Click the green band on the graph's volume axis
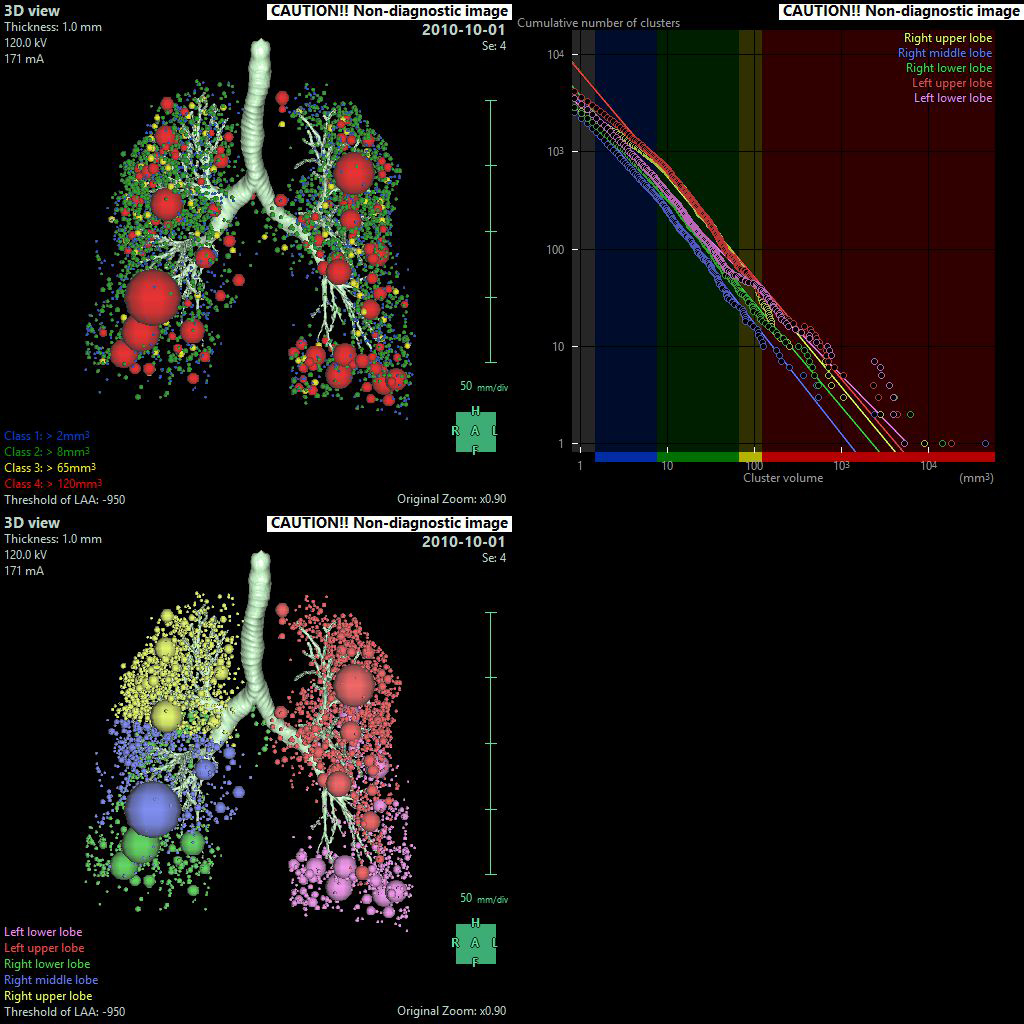The image size is (1024, 1024). click(697, 456)
